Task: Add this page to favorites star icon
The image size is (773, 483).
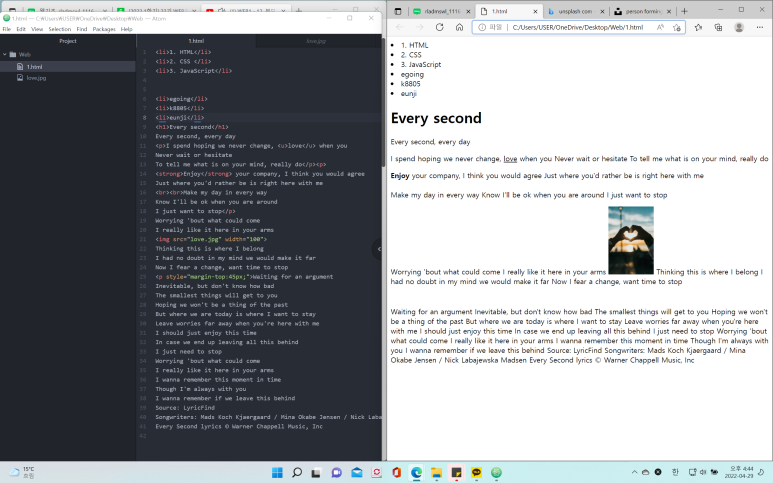Action: (x=677, y=27)
